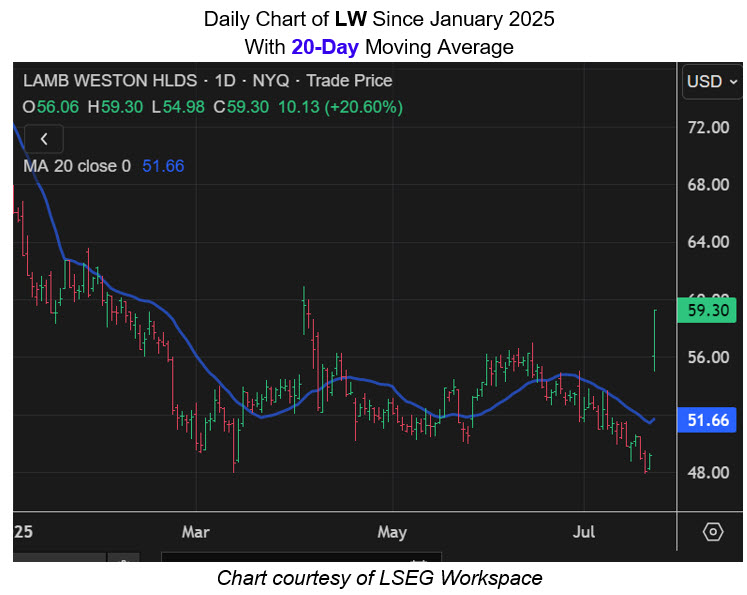Screen dimensions: 747x595
Task: Click the blue 51.66 moving average tag
Action: (x=713, y=421)
